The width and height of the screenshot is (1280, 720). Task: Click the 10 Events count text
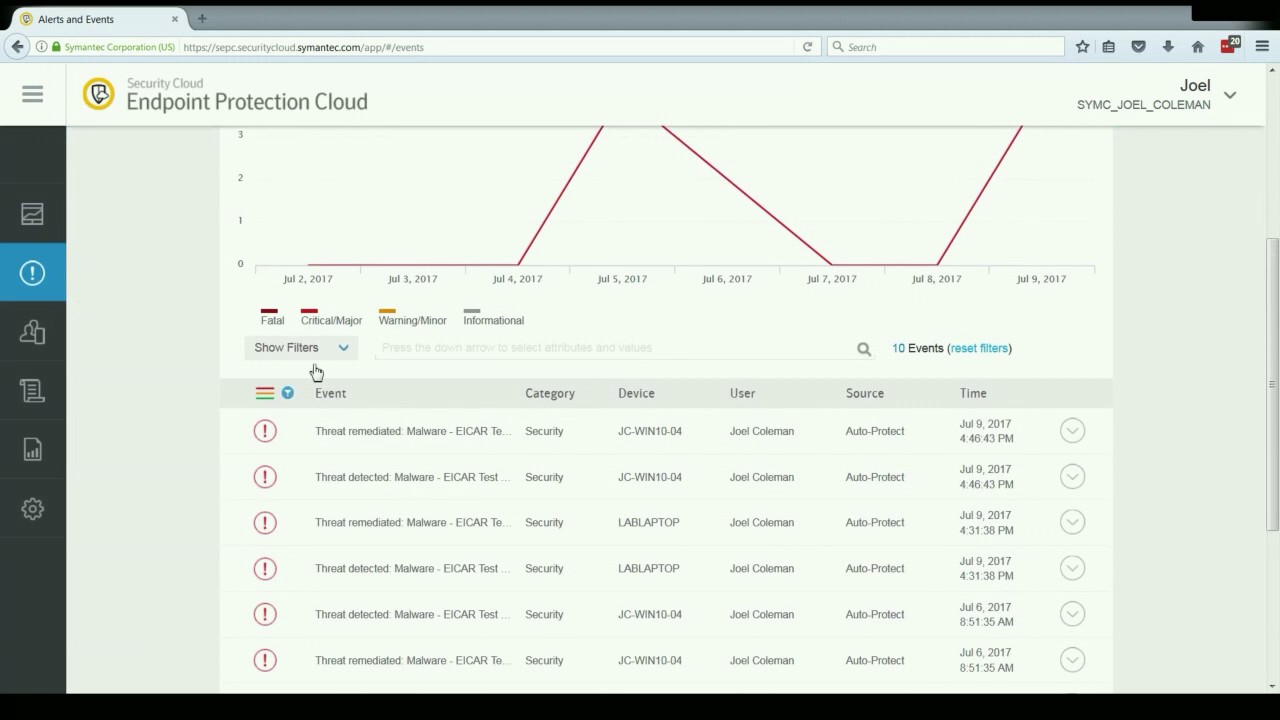(917, 348)
